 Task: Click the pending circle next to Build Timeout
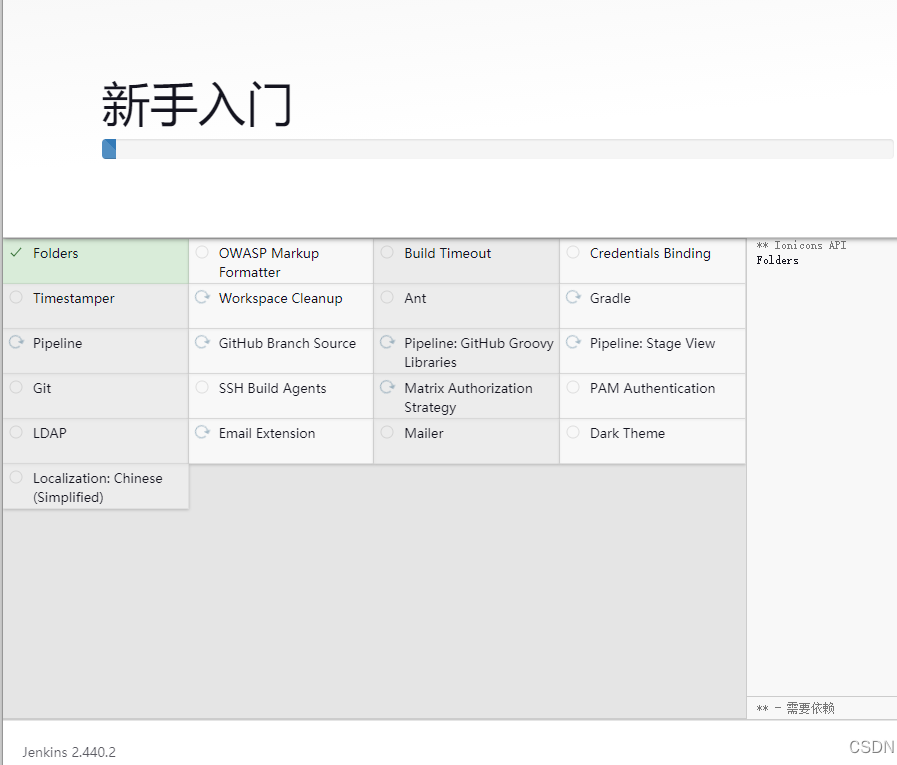coord(387,252)
